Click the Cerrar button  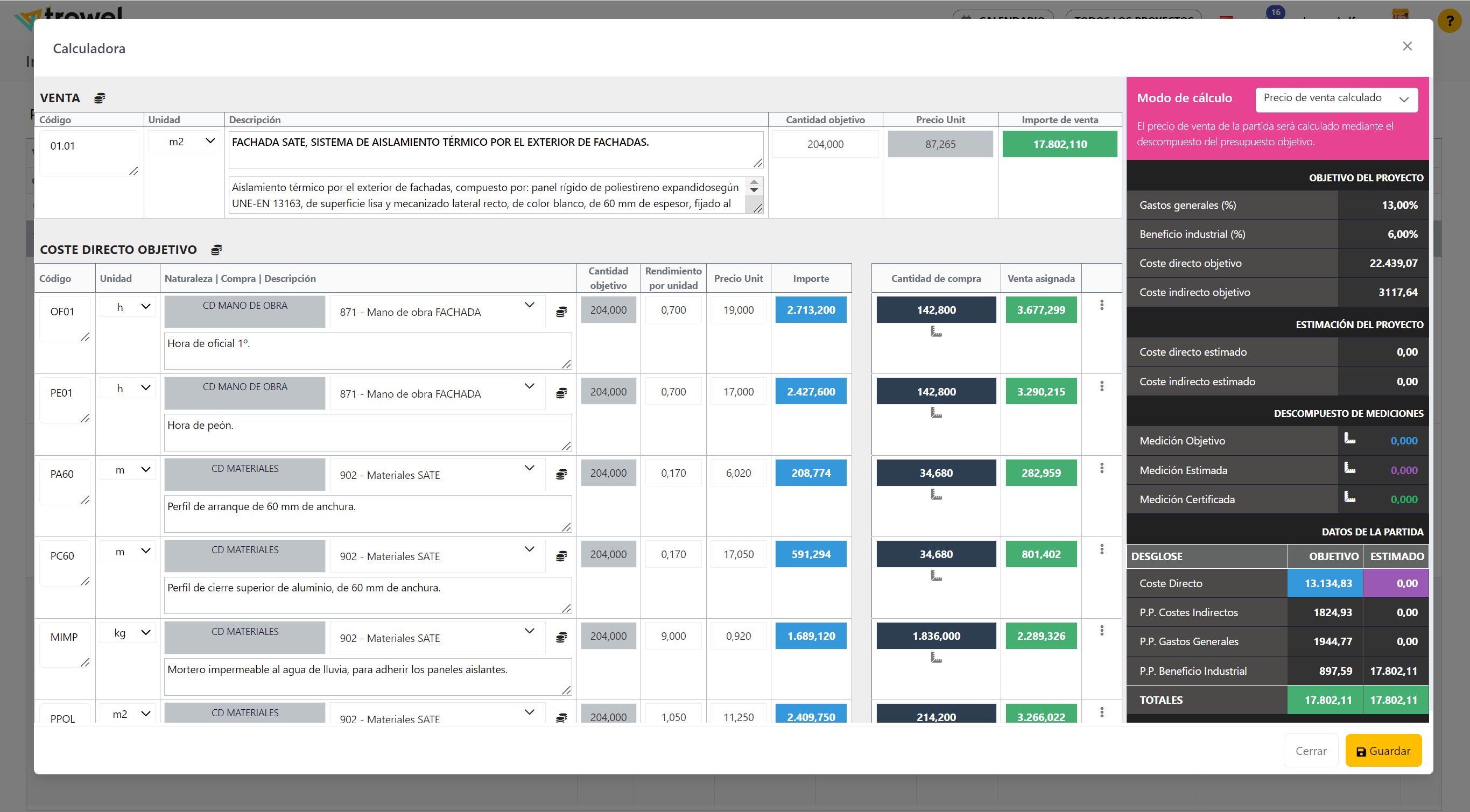point(1310,751)
